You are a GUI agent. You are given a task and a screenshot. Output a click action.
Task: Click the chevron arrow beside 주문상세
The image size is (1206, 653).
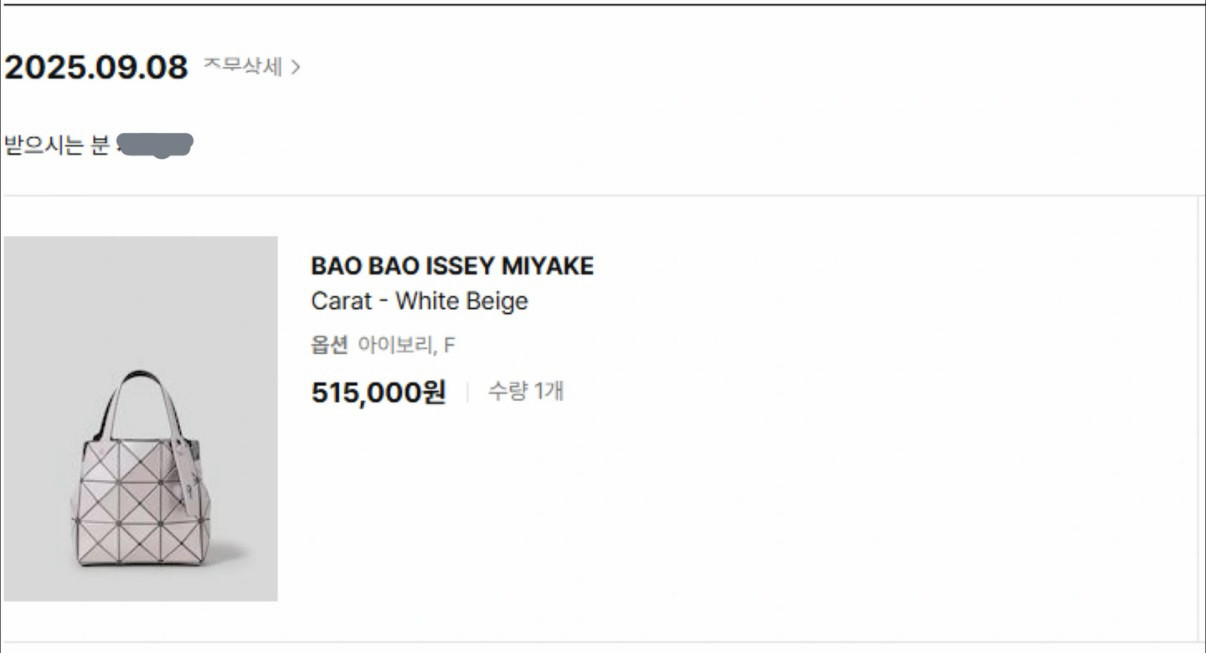pos(295,68)
